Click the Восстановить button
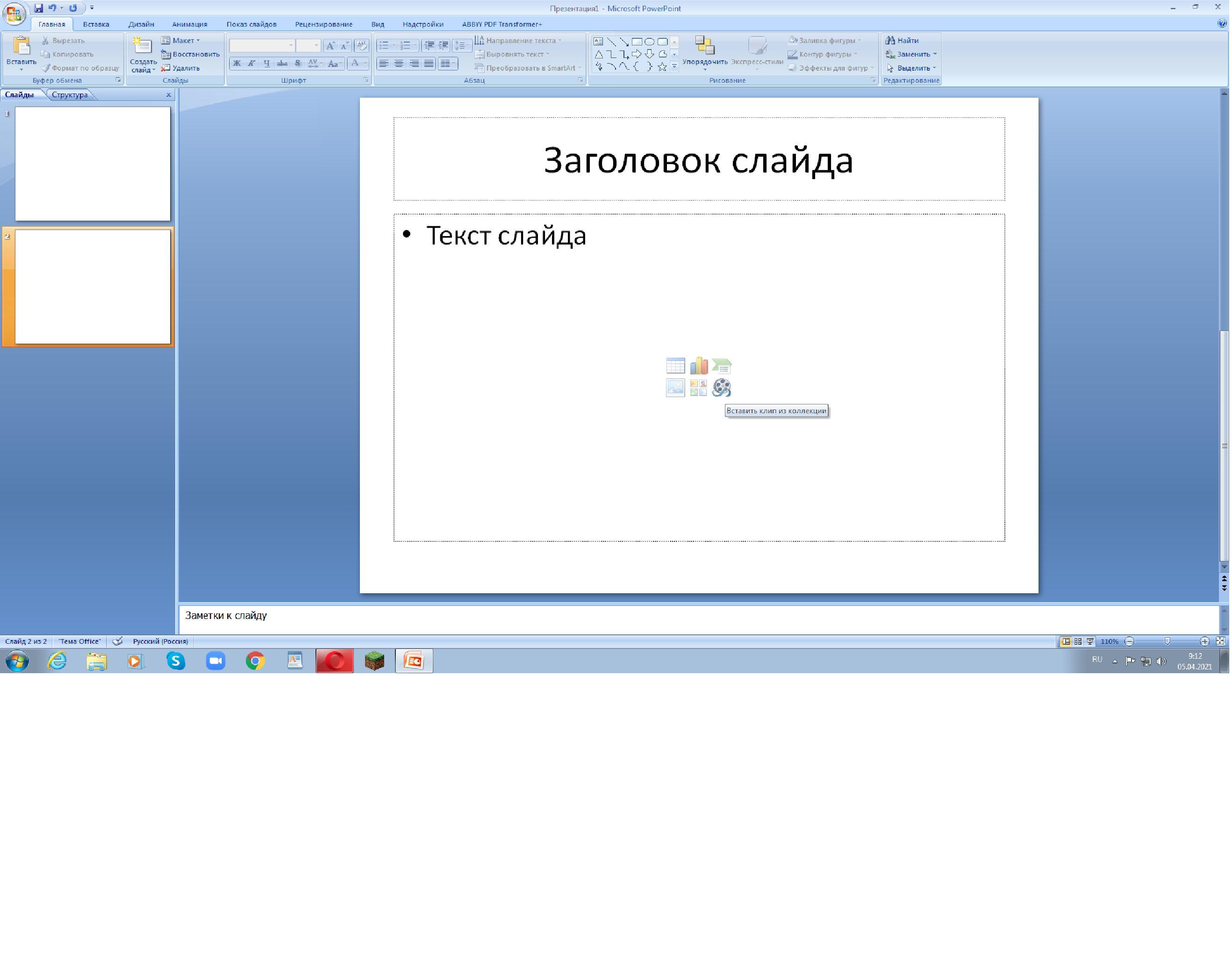Viewport: 1232px width, 978px height. pos(191,54)
